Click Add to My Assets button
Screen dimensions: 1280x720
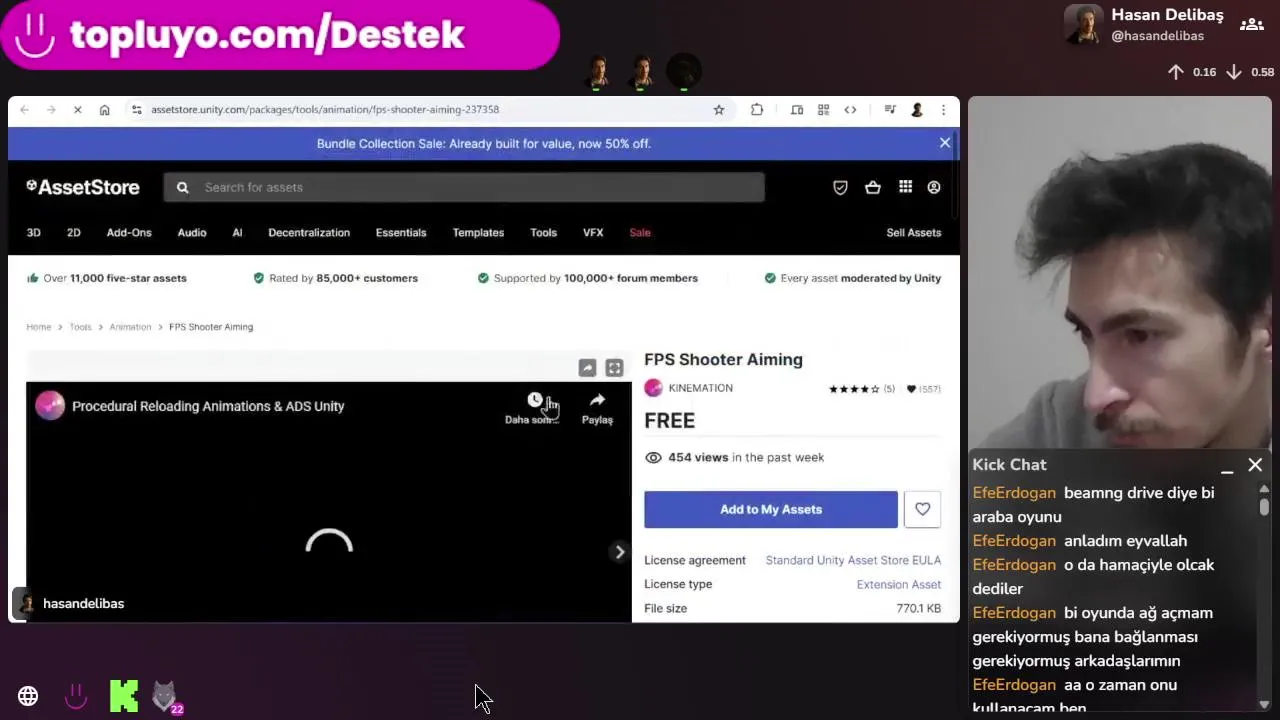[x=771, y=509]
